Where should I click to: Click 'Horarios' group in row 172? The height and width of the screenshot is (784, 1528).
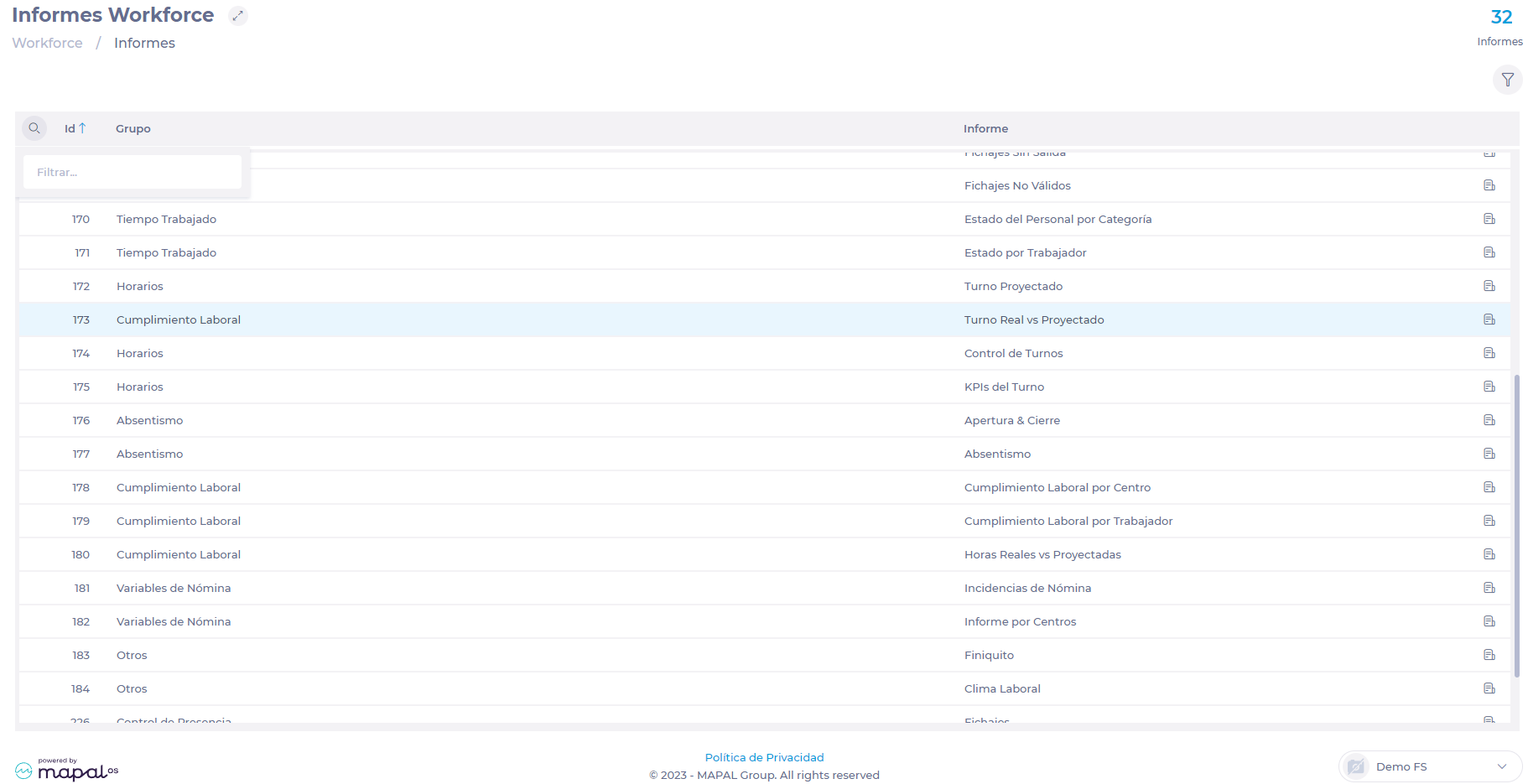[x=140, y=286]
